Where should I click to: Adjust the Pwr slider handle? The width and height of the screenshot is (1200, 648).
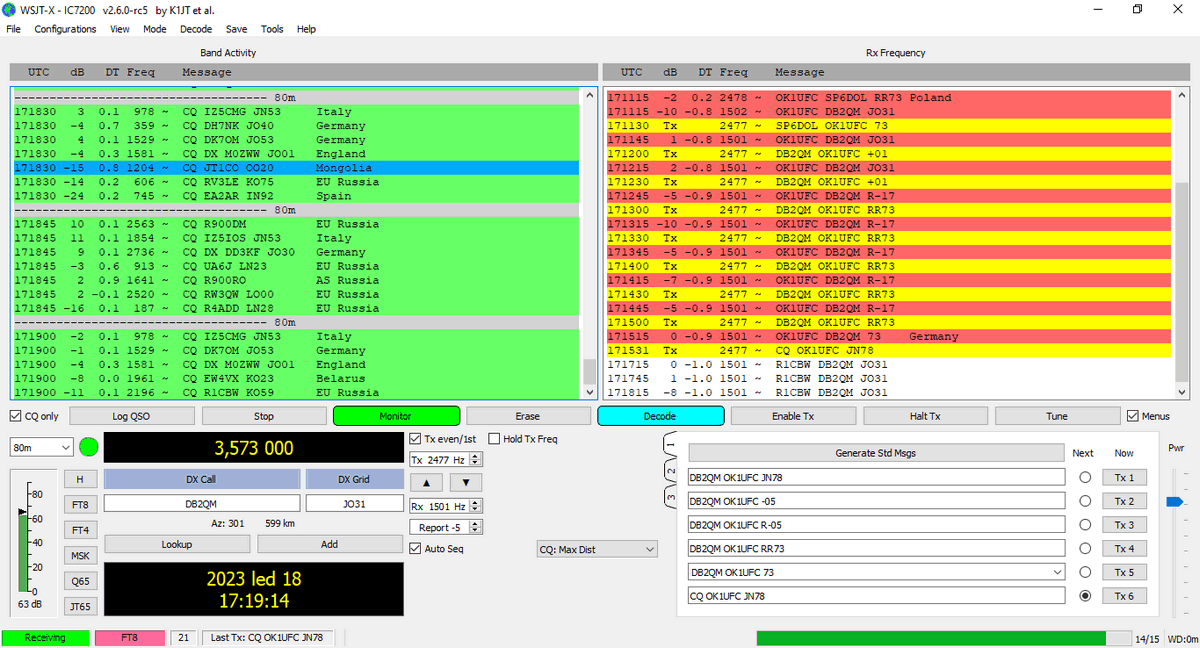(x=1174, y=502)
